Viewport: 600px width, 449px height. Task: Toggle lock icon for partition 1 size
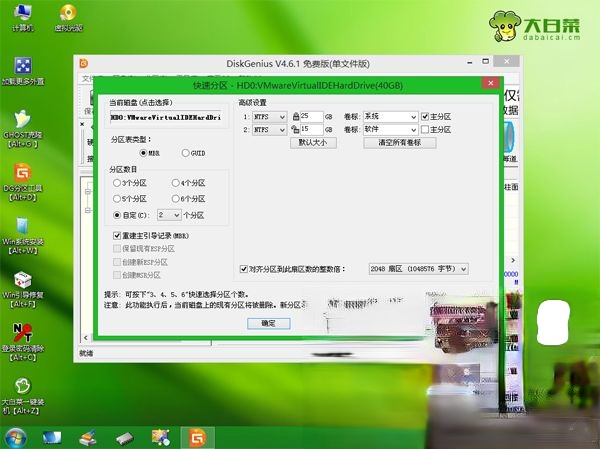(x=295, y=116)
